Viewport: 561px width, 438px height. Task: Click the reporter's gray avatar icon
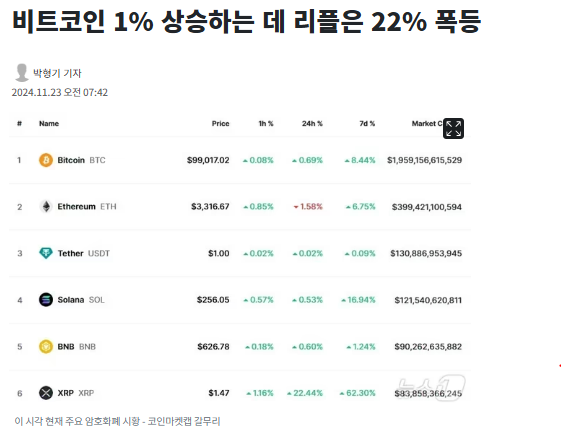(21, 73)
